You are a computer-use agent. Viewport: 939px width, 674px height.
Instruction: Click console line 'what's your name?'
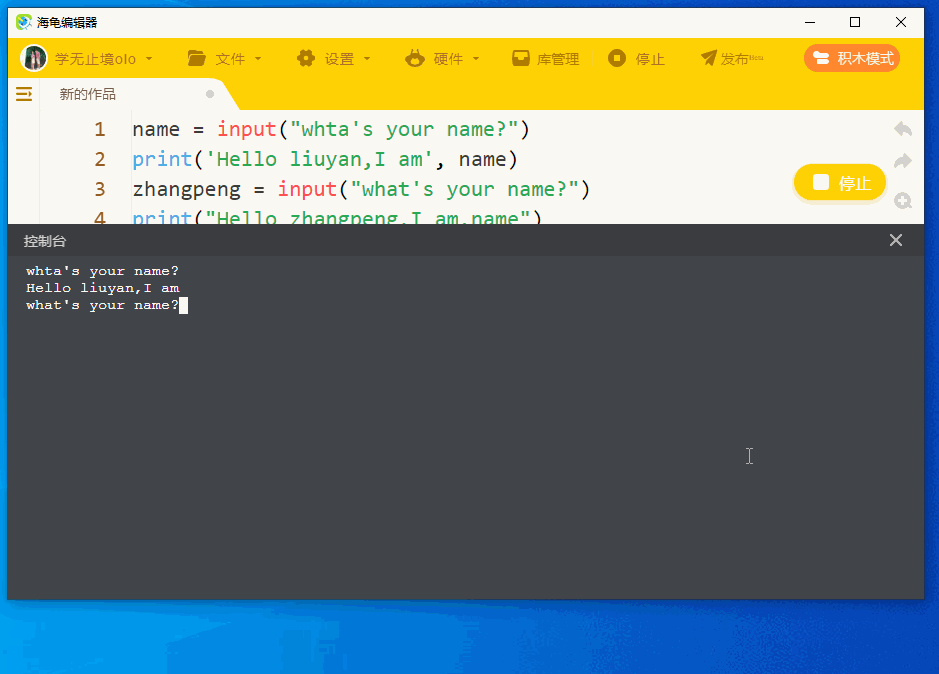pos(102,306)
